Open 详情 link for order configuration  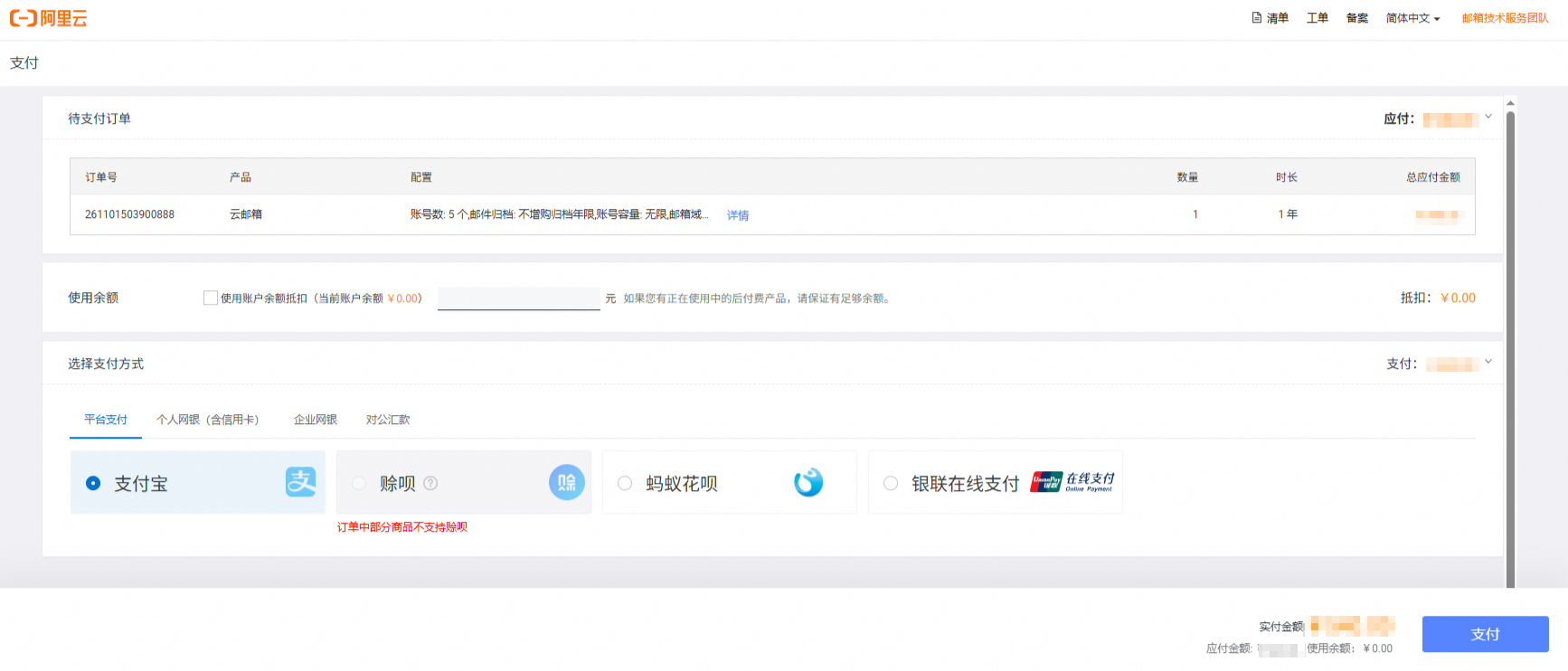(x=738, y=215)
